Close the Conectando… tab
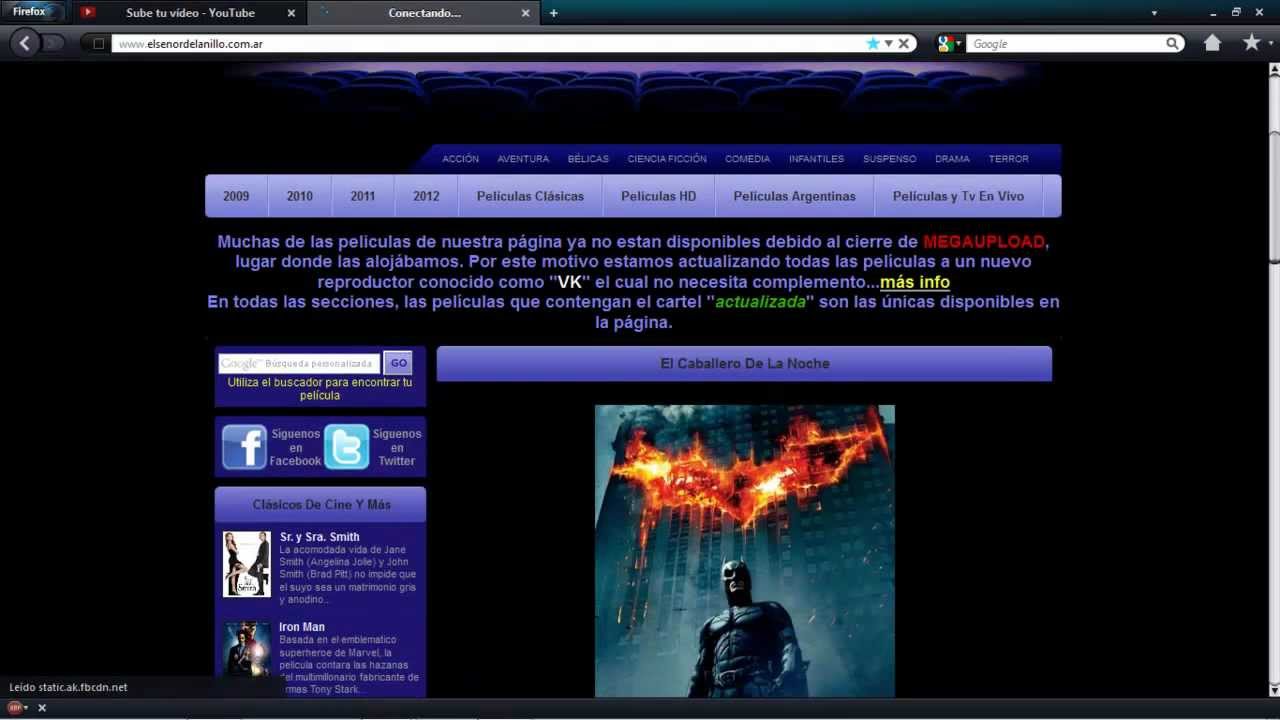This screenshot has width=1280, height=720. click(526, 13)
